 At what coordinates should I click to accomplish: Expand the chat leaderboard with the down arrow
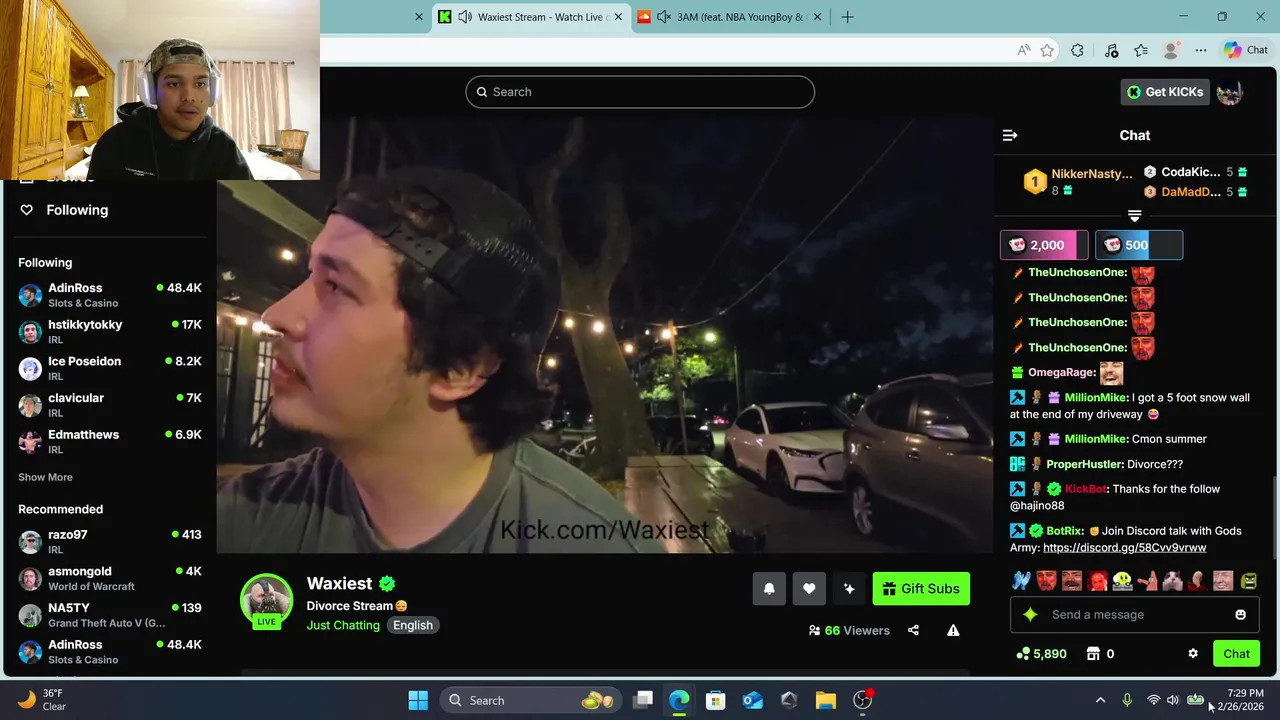(1134, 216)
